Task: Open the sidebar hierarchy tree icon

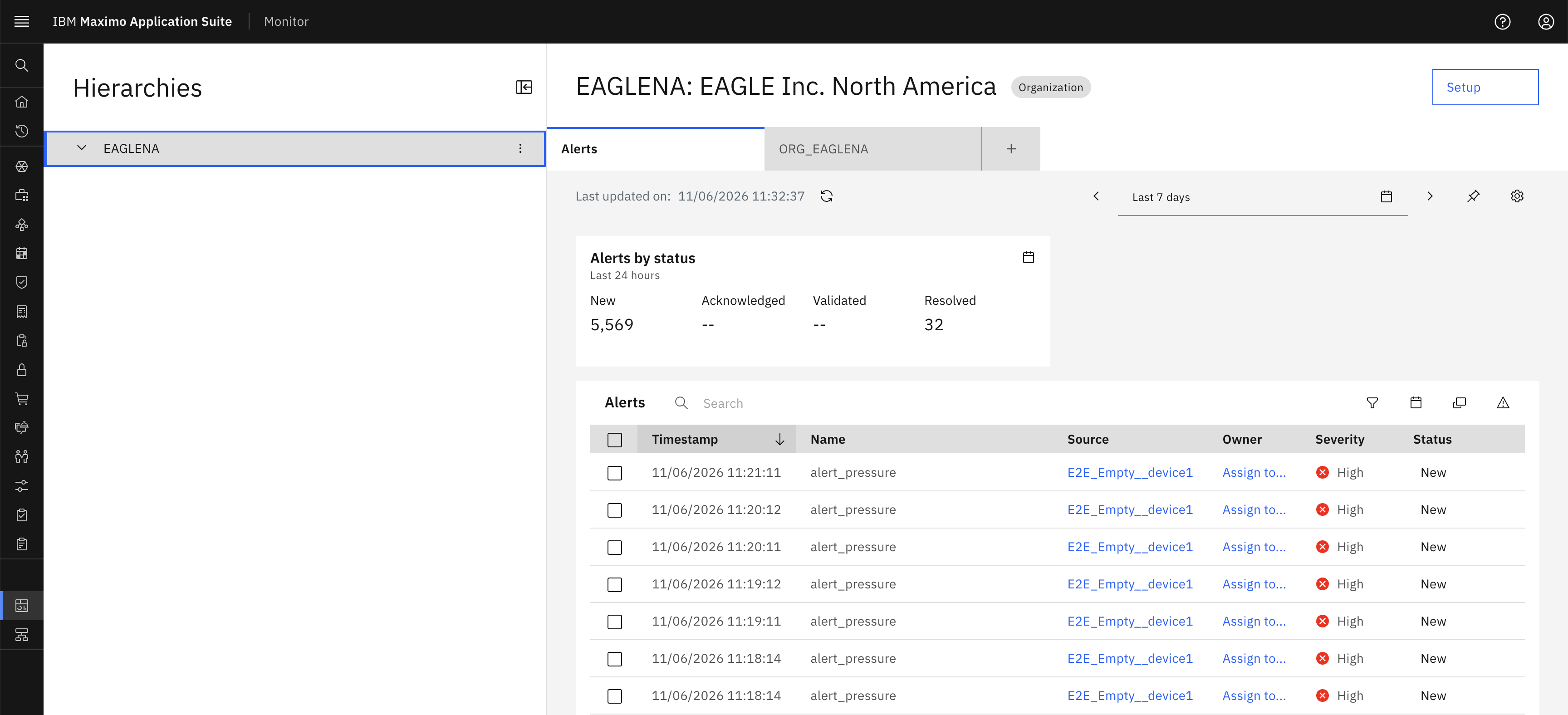Action: pos(22,635)
